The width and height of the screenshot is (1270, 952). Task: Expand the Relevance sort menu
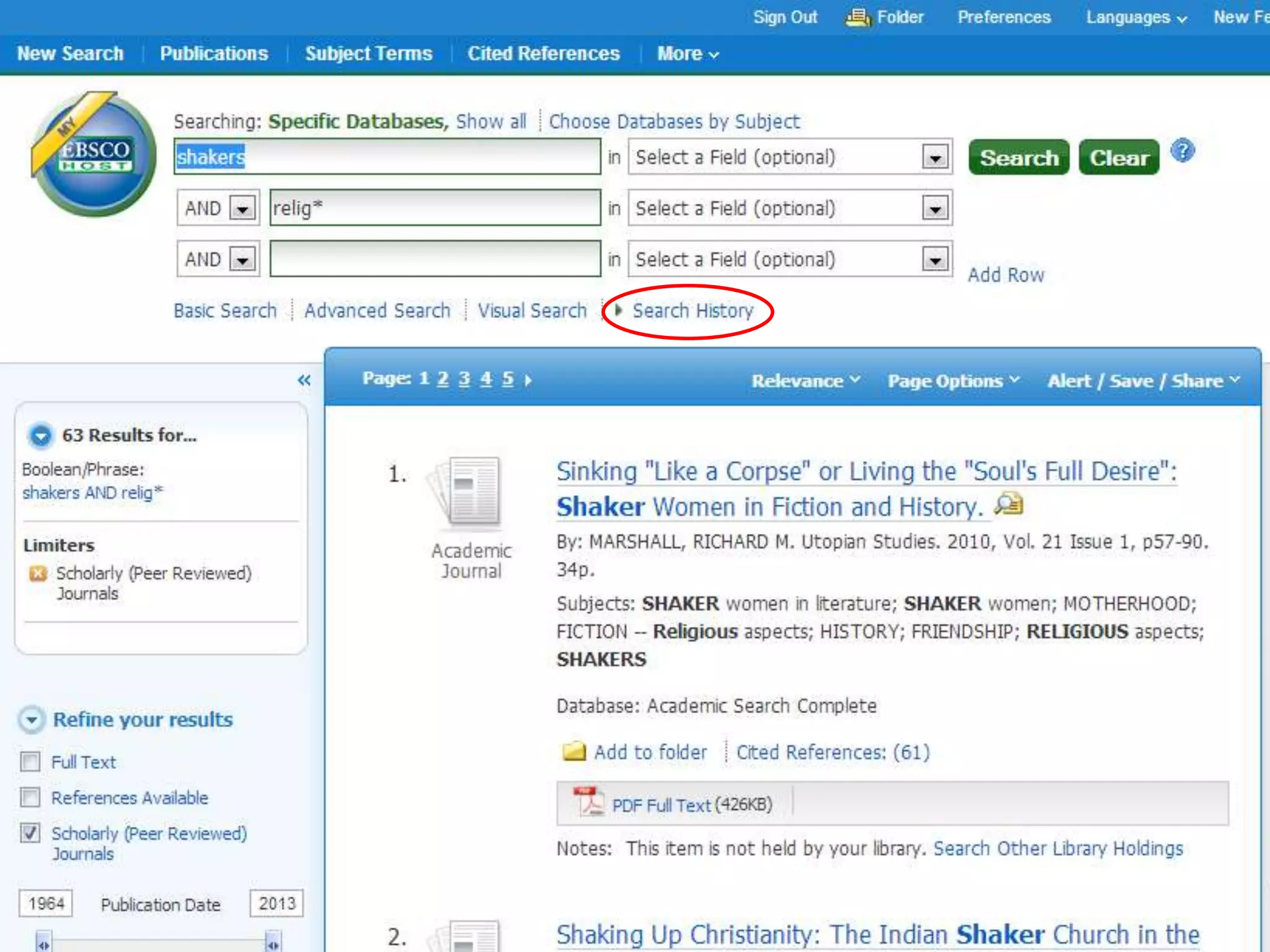point(805,380)
